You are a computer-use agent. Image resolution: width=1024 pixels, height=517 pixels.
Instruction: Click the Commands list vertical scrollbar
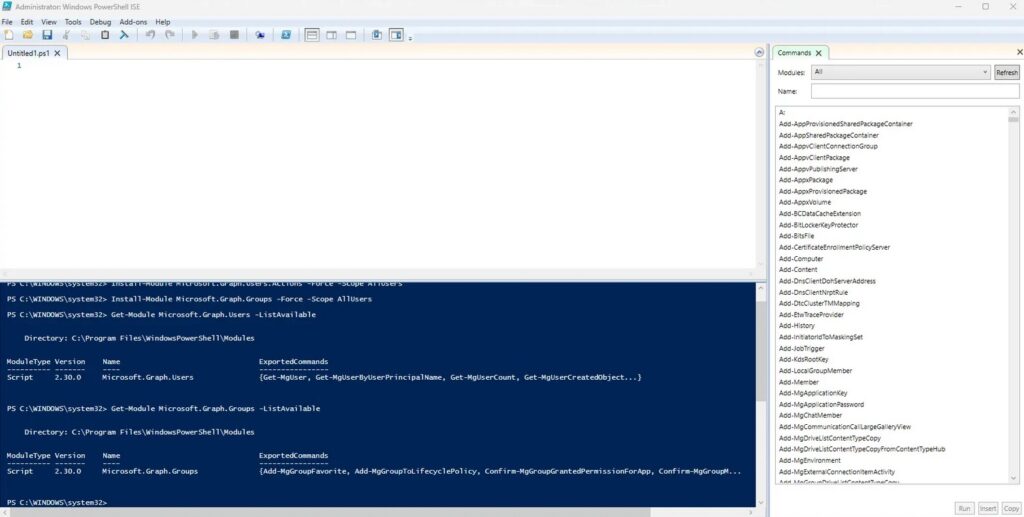click(1016, 300)
